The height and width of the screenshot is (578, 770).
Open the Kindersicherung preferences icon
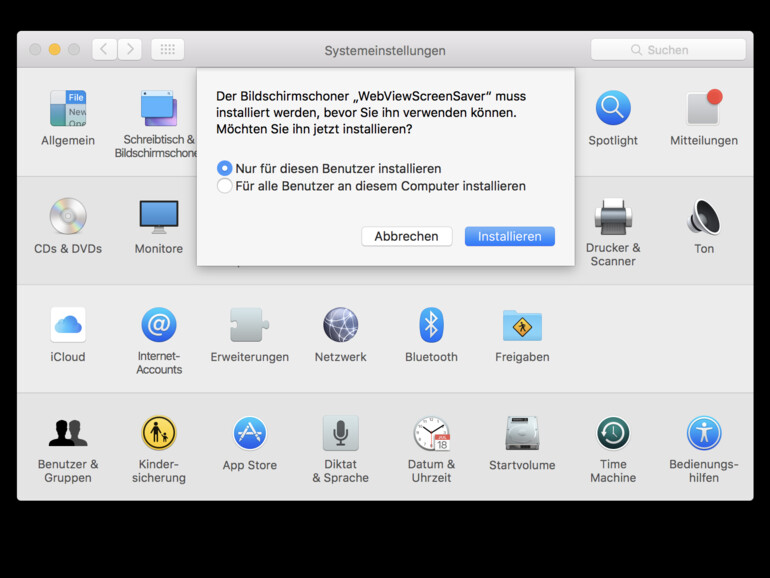coord(159,433)
